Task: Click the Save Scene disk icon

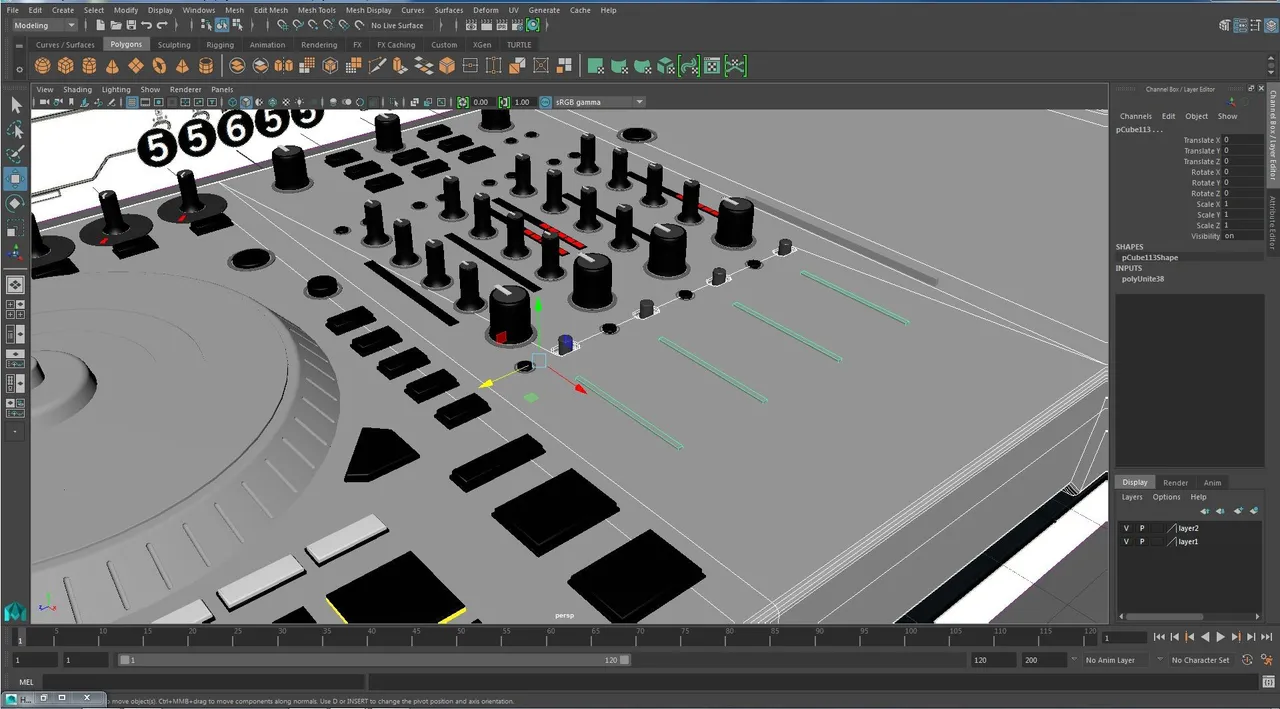Action: (x=132, y=25)
